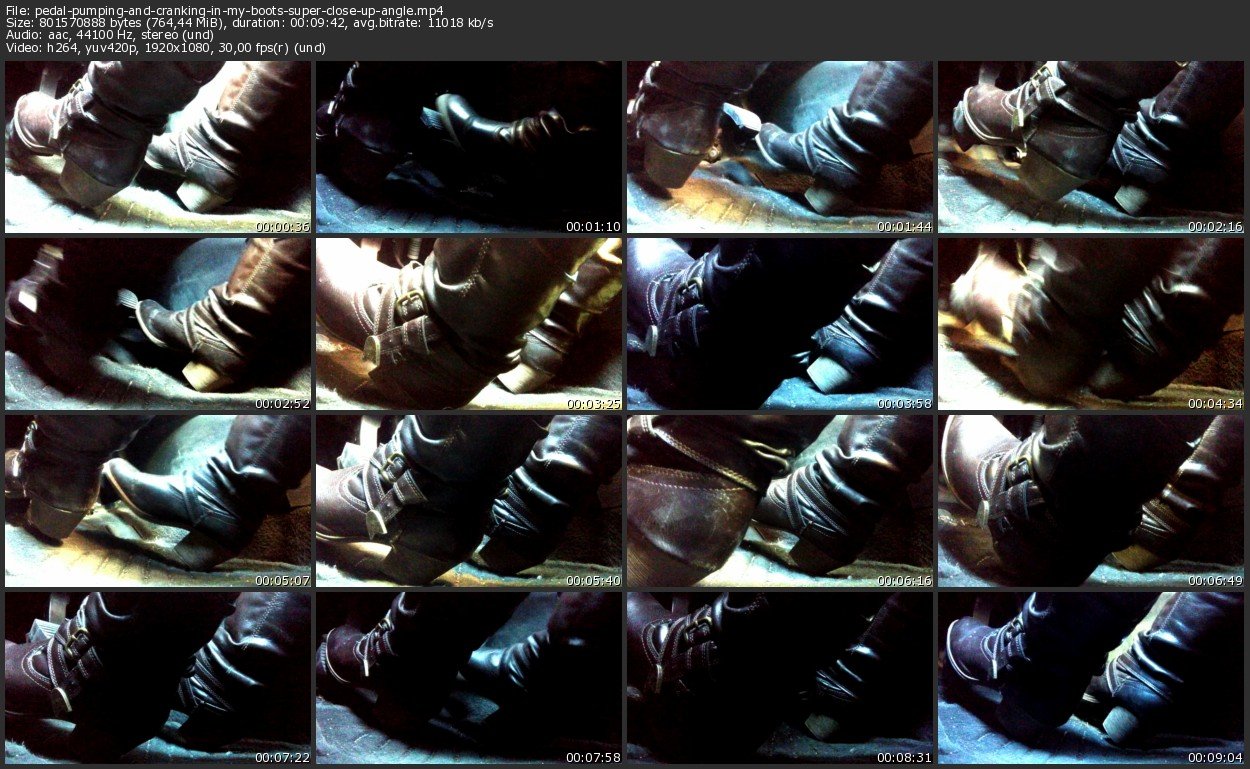Select the thumbnail timestamped 00:06:16

coord(780,501)
